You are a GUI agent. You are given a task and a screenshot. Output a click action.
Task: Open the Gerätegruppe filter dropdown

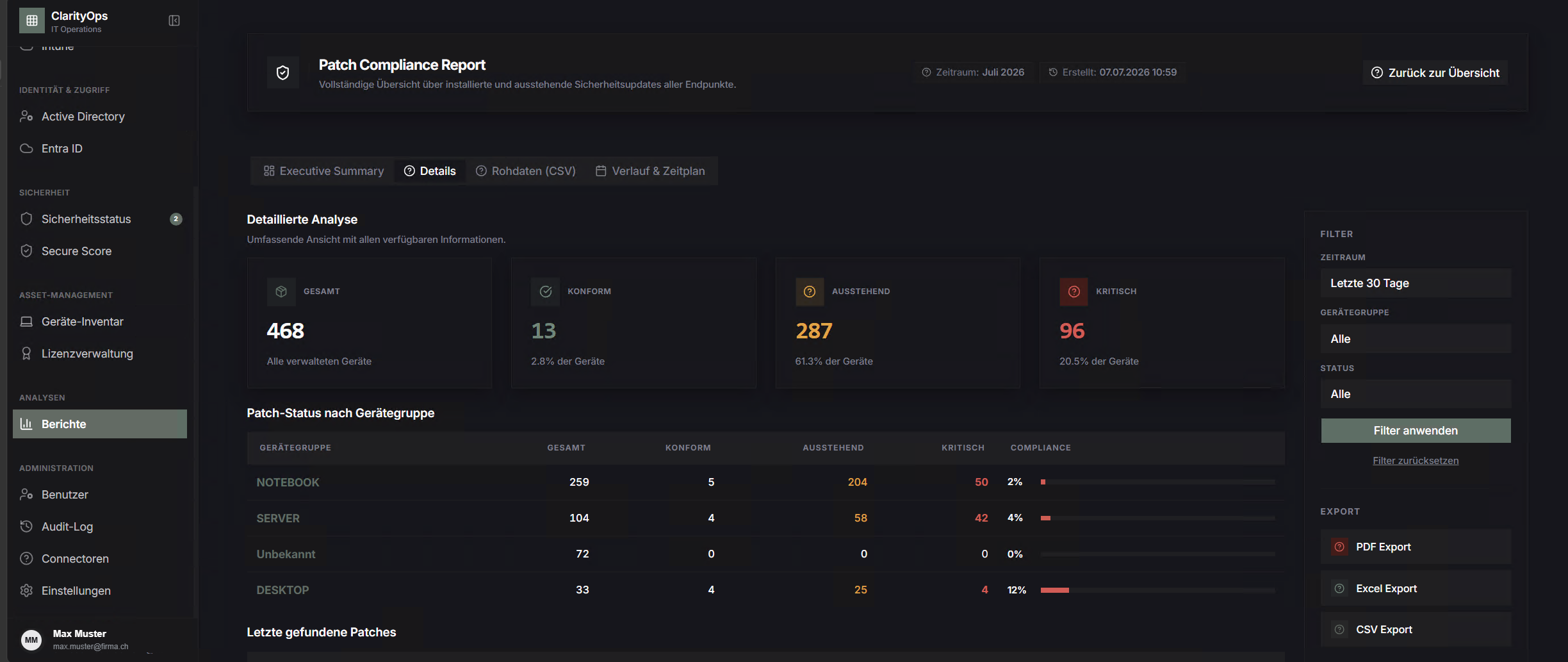1416,339
